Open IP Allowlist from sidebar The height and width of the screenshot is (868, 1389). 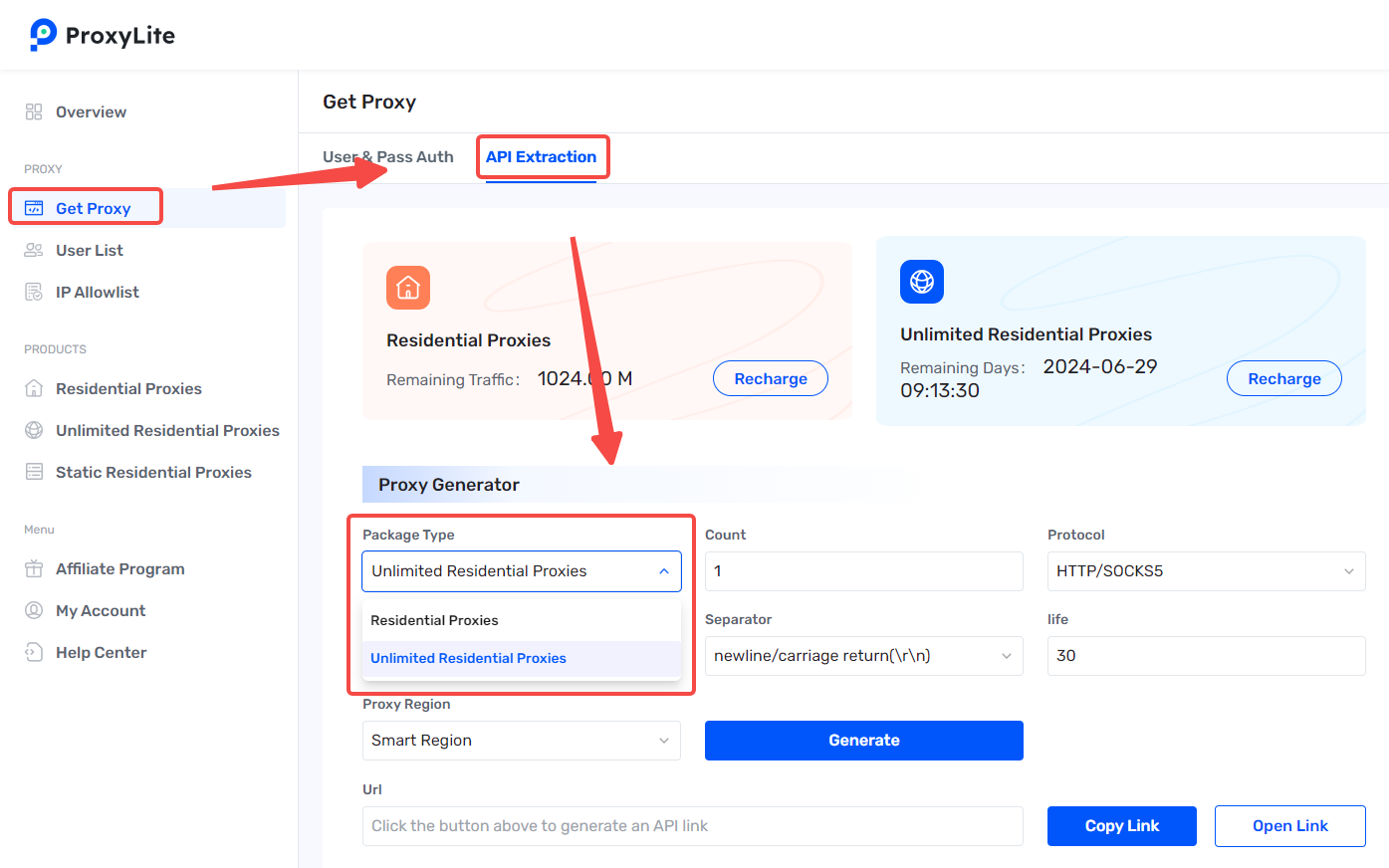pyautogui.click(x=98, y=292)
